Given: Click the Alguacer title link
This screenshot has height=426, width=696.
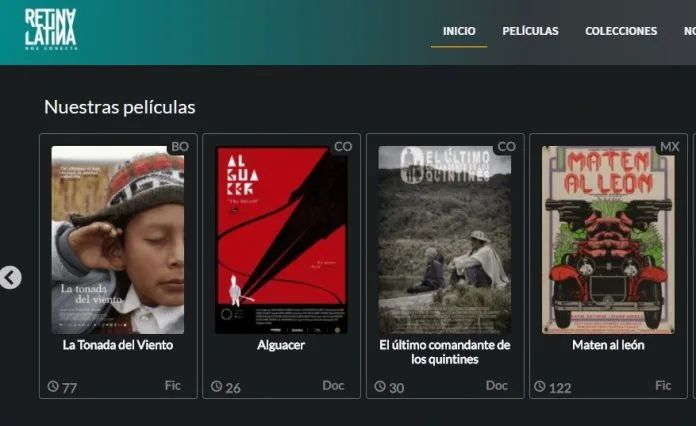Looking at the screenshot, I should click(281, 345).
